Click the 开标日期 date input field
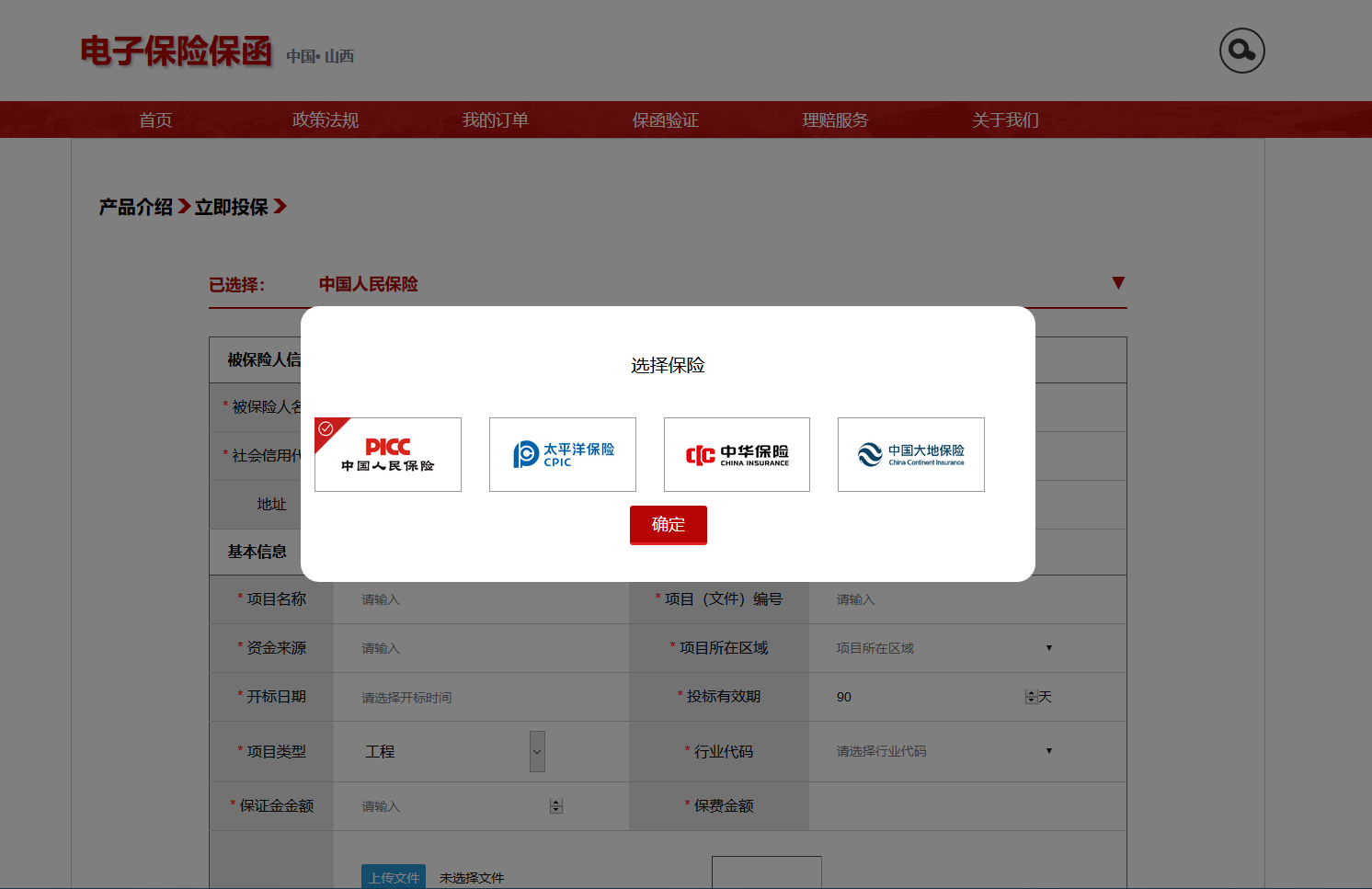 pyautogui.click(x=478, y=698)
